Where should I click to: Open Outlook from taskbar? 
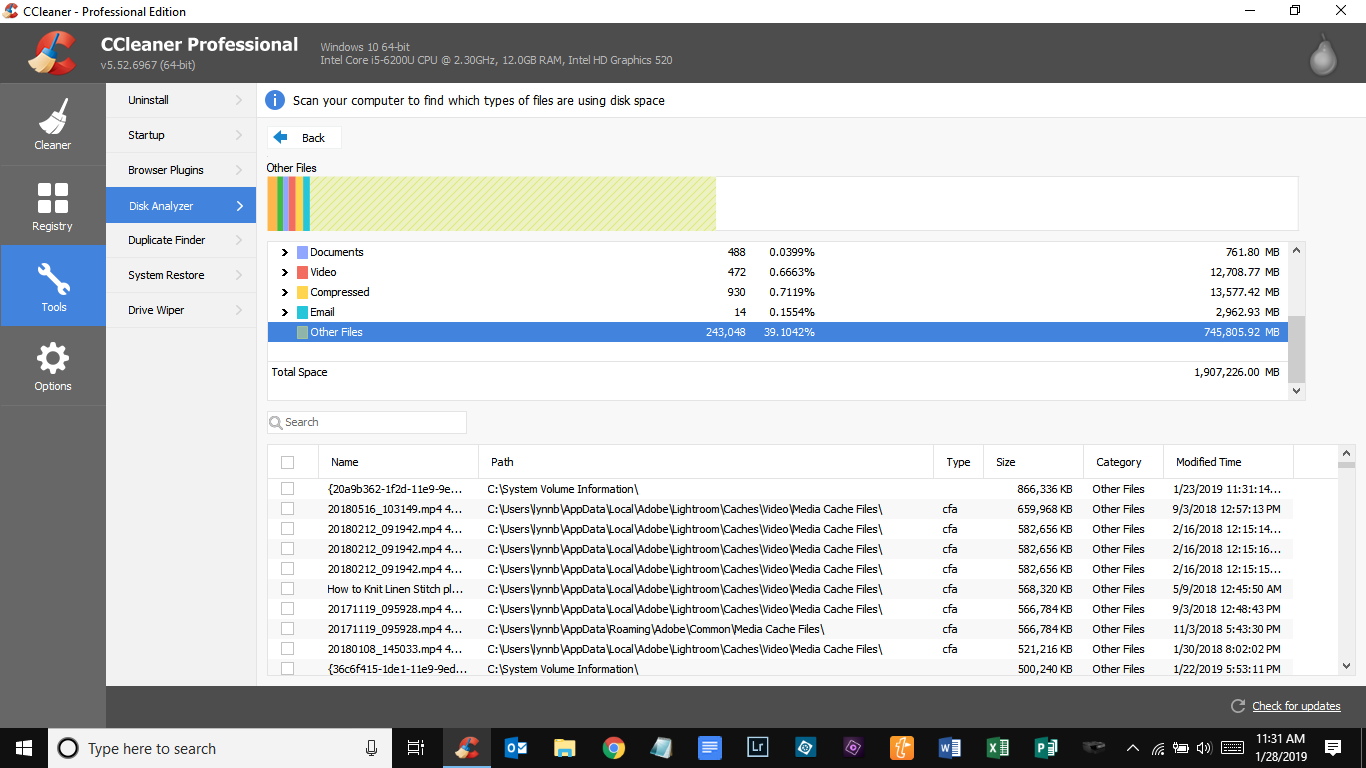click(x=516, y=748)
